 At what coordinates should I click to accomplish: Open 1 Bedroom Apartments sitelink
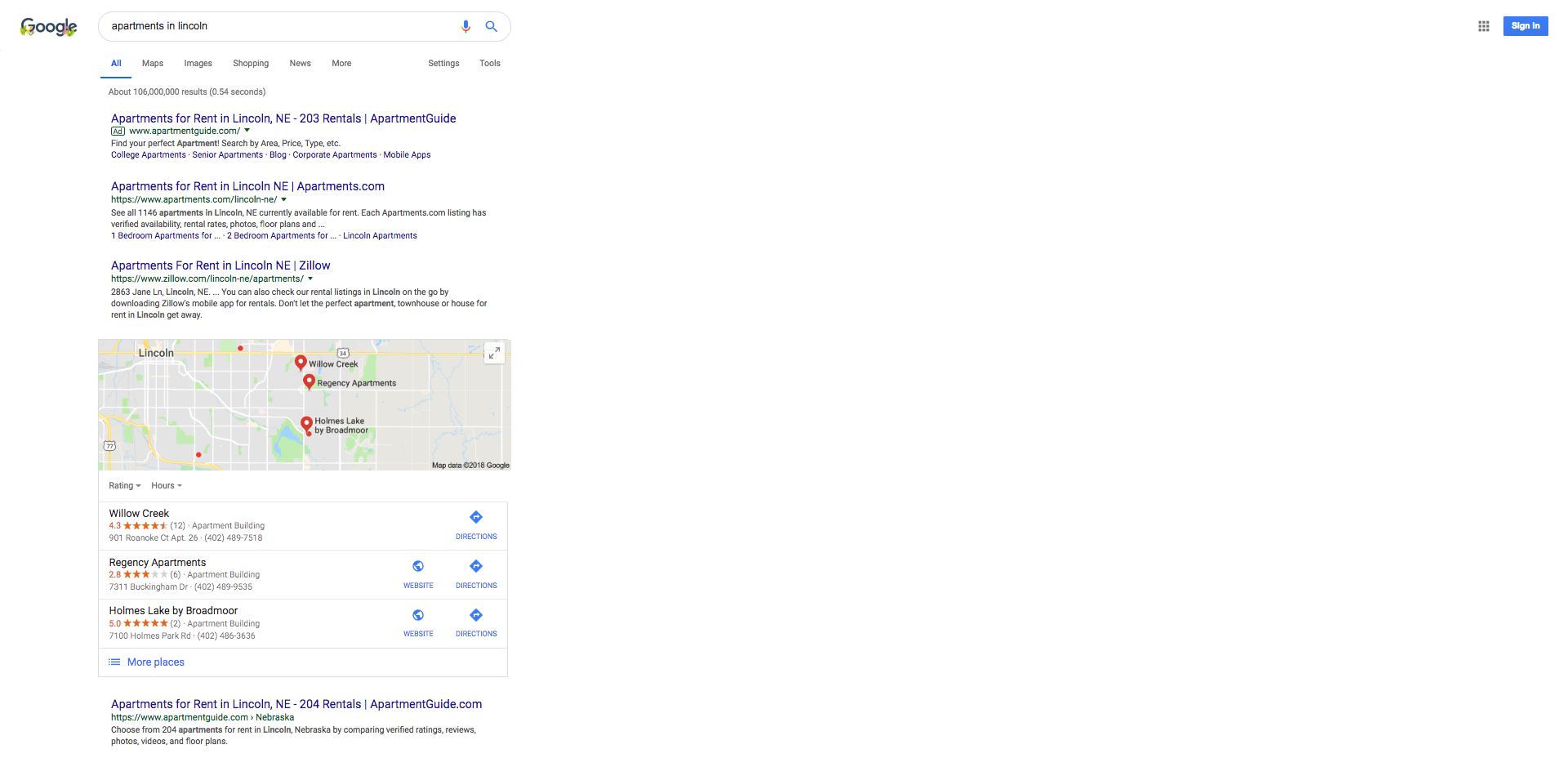[166, 235]
